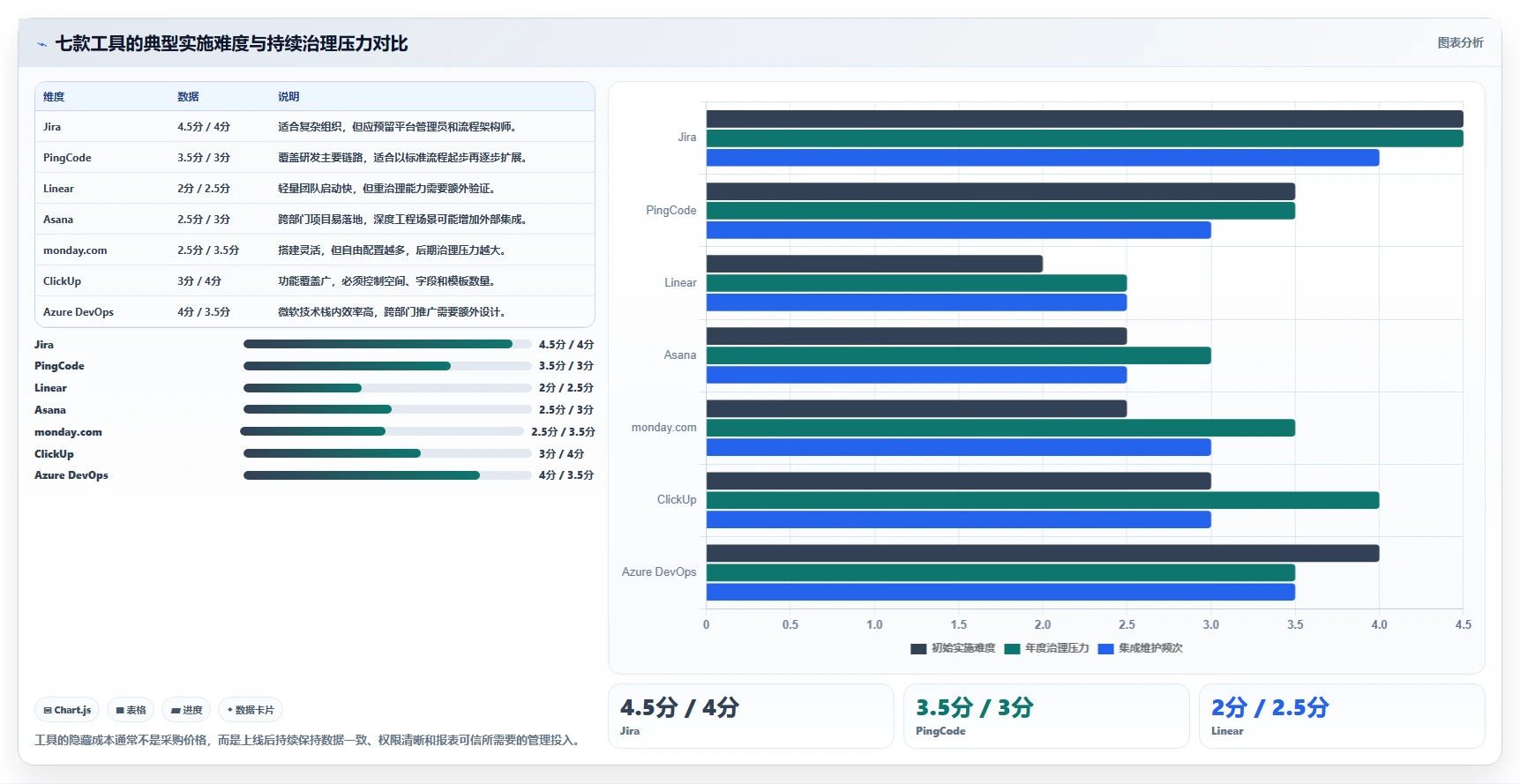
Task: Click PingCode's green 年度治理压力 bar in the chart
Action: coord(1000,211)
